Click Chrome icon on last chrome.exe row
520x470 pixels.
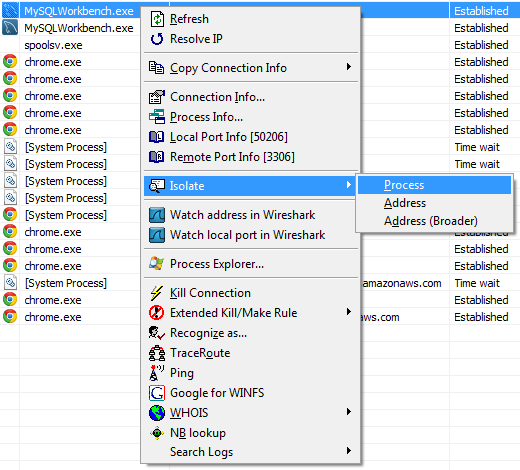[10, 317]
